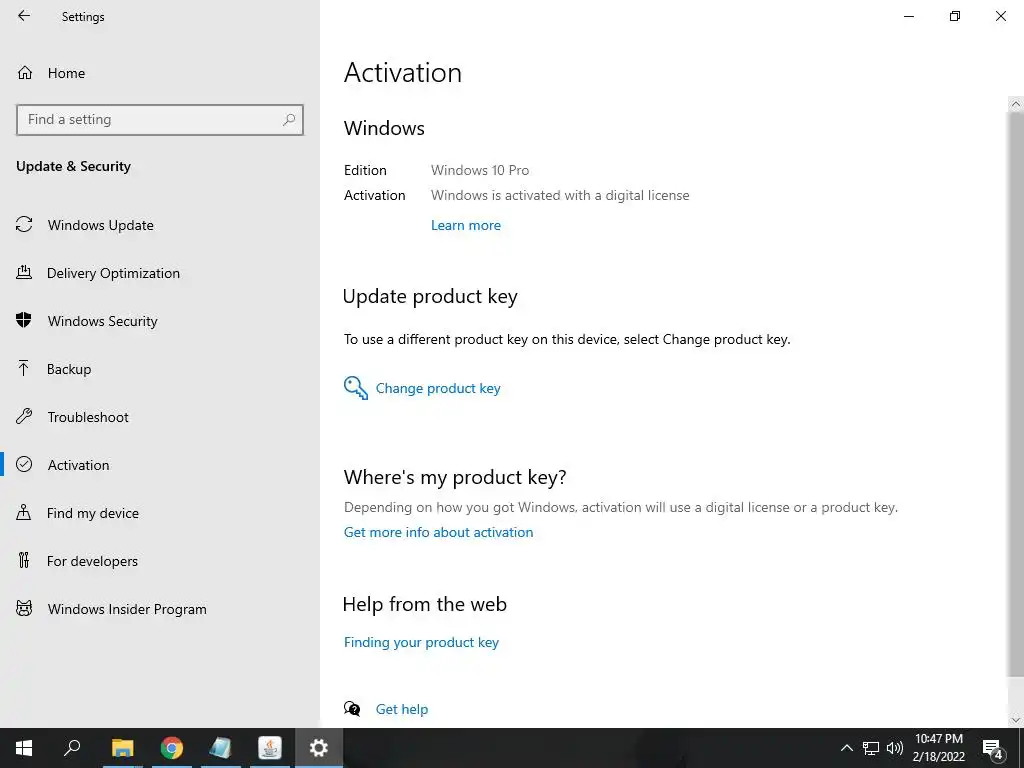
Task: Click the key icon beside Change product key
Action: (x=356, y=388)
